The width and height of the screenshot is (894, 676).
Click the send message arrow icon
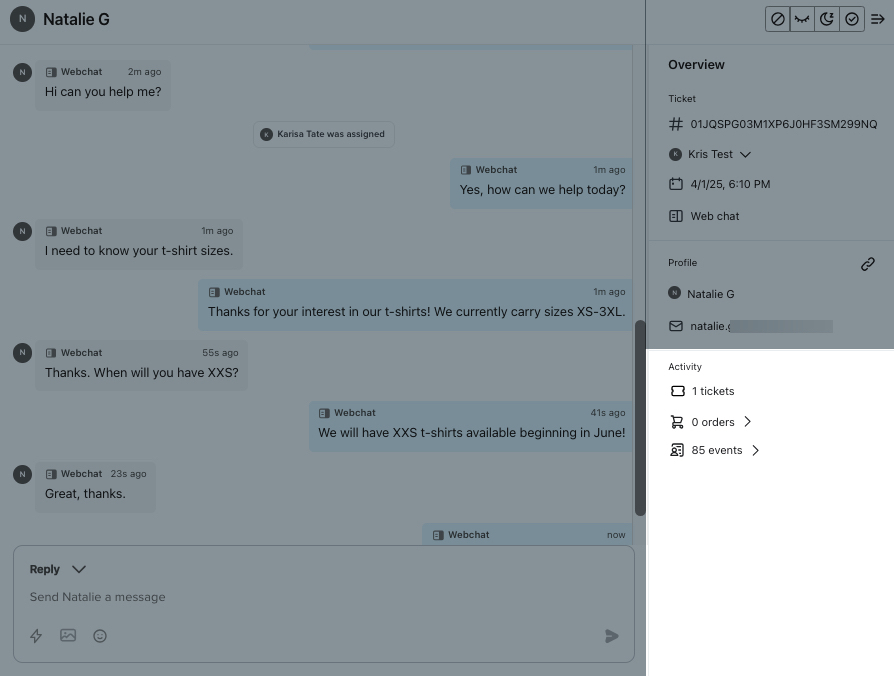pos(612,636)
